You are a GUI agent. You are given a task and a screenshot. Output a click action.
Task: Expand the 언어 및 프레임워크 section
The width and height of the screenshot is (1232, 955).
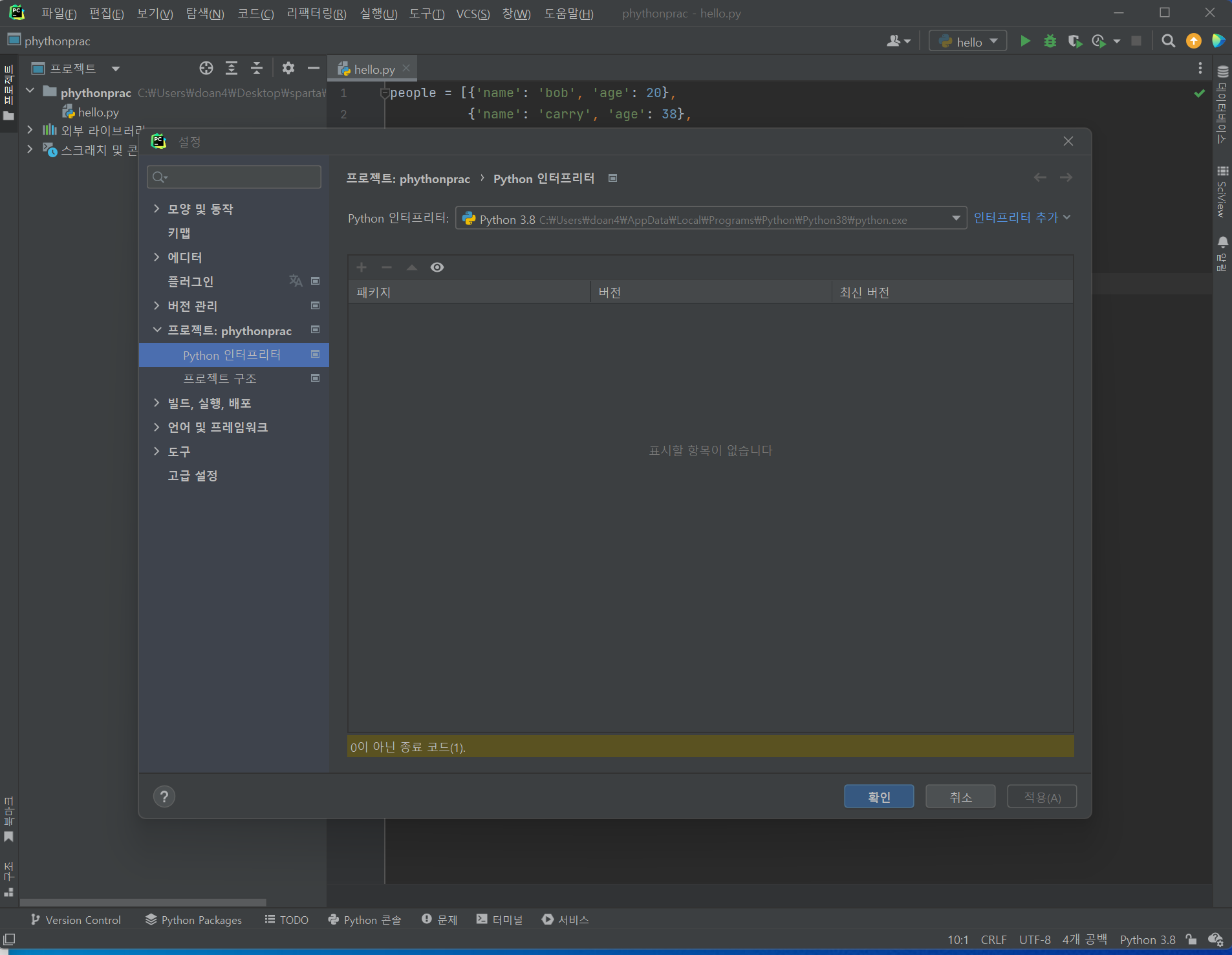pos(157,427)
